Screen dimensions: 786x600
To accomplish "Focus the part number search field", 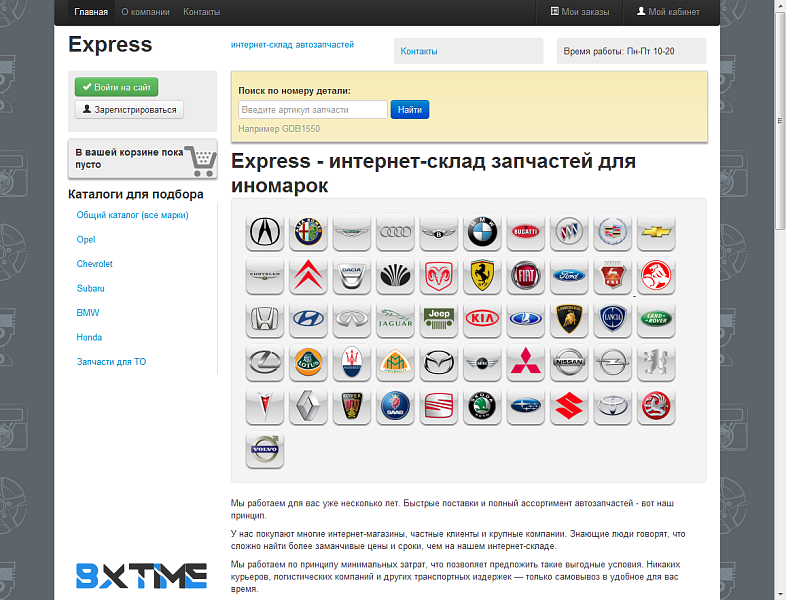I will coord(313,109).
